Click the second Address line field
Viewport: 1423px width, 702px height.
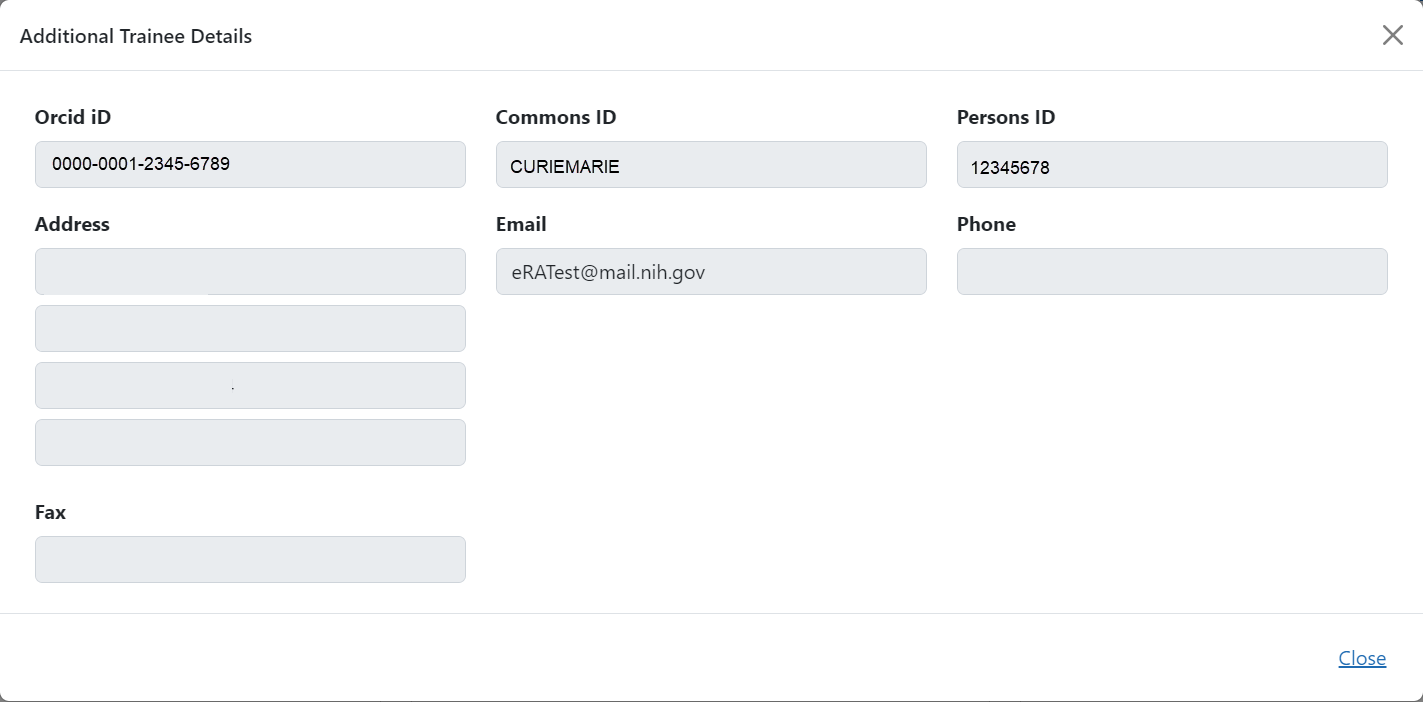[250, 328]
